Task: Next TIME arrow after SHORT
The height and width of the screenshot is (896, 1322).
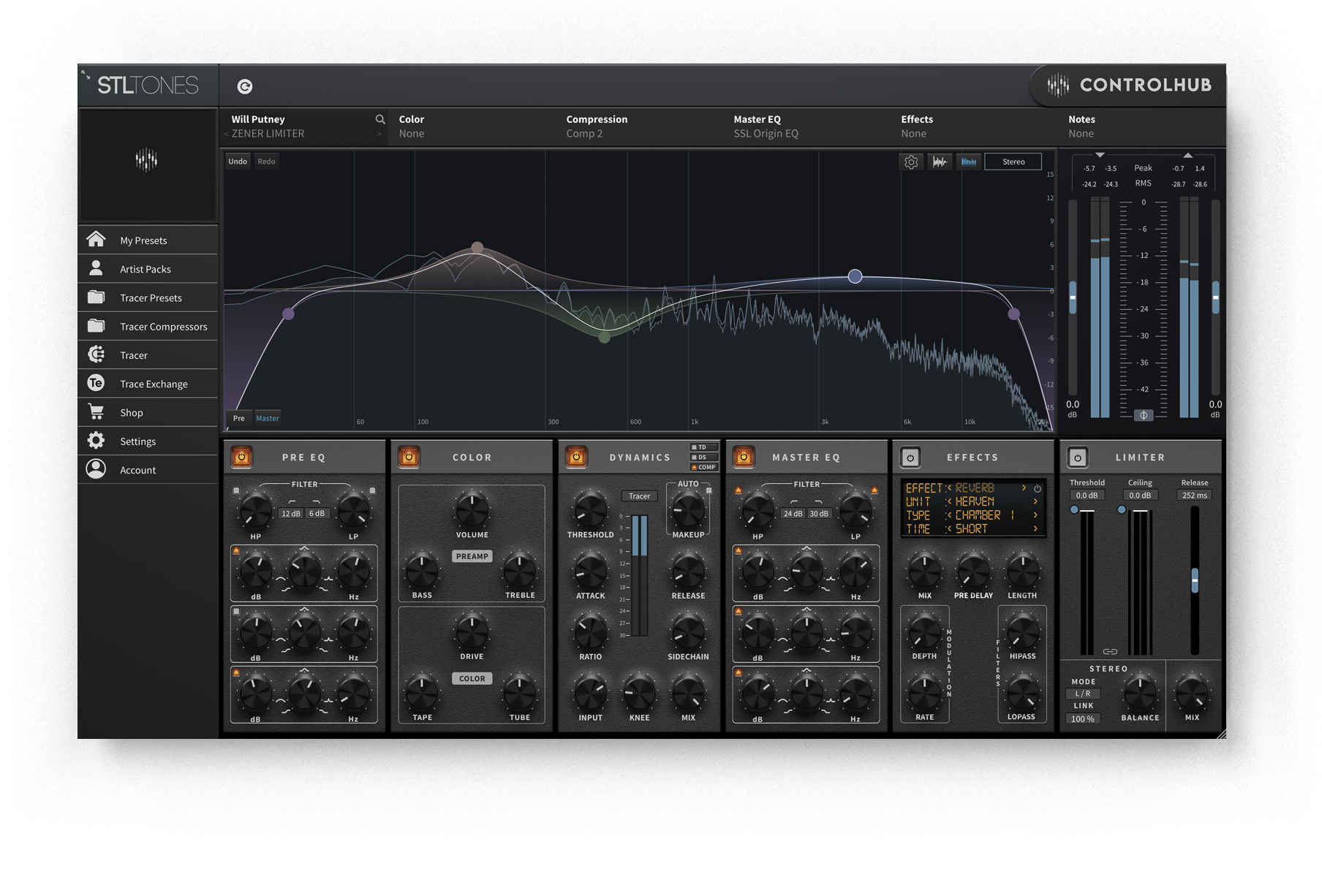Action: tap(1035, 528)
